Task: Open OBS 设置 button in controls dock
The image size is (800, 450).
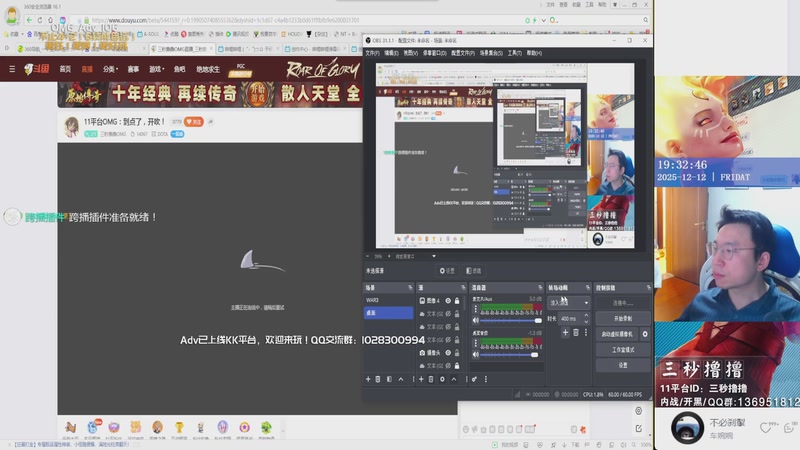Action: (623, 365)
